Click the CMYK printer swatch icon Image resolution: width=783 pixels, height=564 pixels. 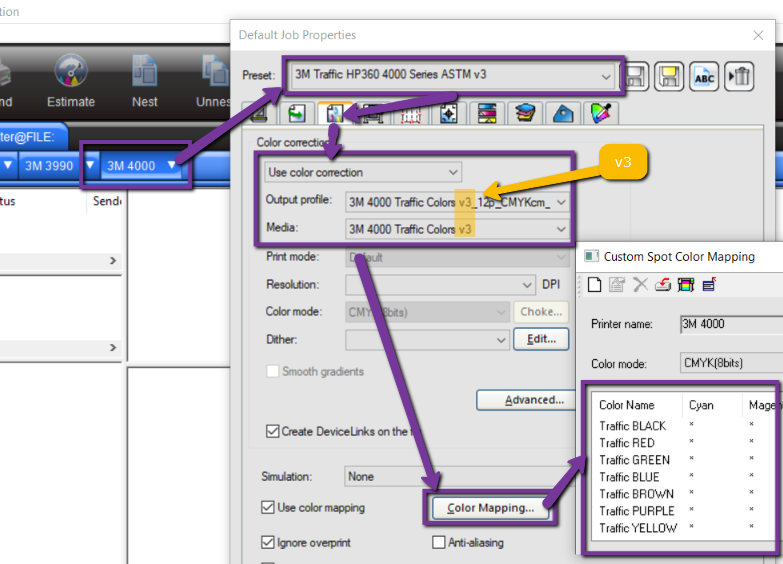(x=686, y=285)
